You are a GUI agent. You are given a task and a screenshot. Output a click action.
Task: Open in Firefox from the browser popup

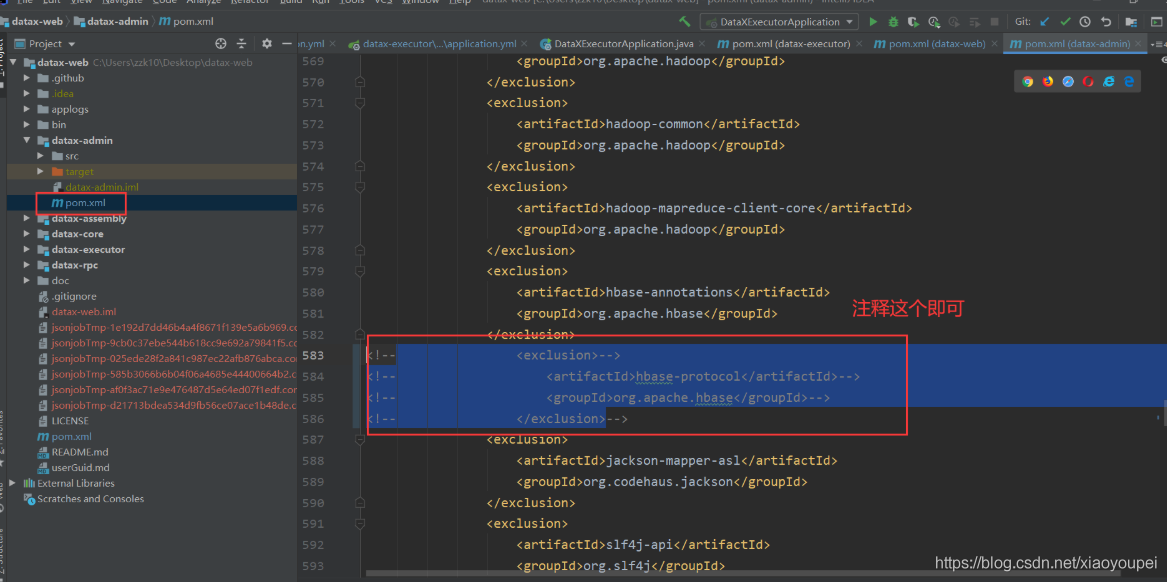point(1048,82)
